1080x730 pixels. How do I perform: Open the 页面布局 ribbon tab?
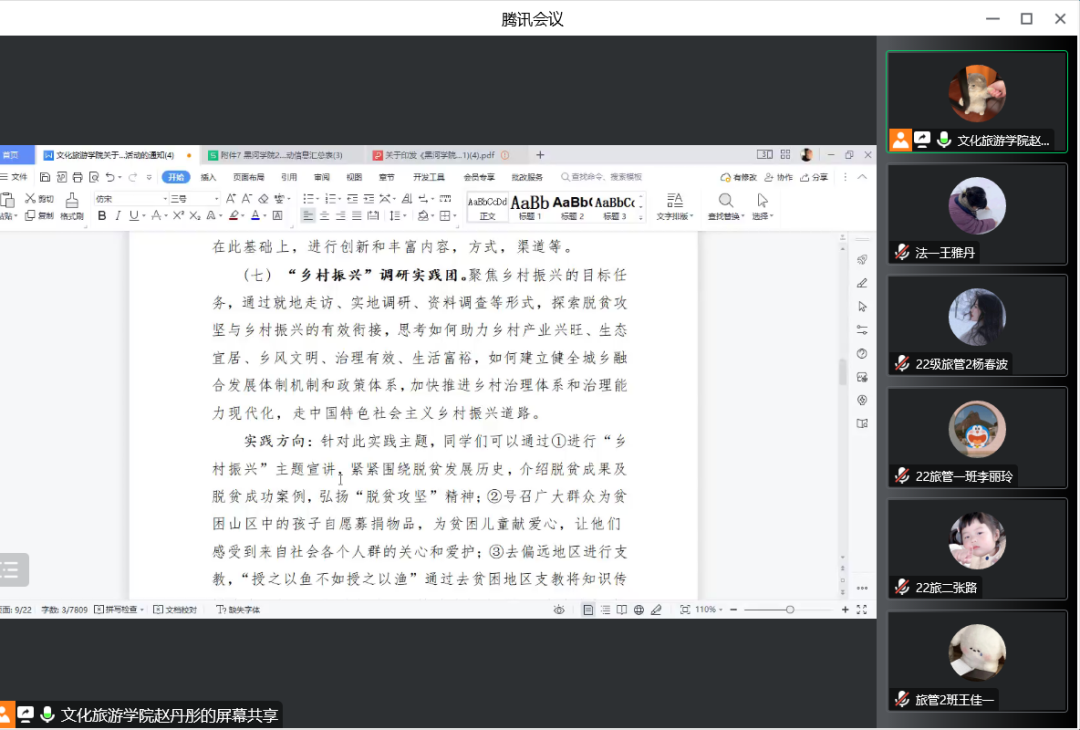(x=249, y=177)
